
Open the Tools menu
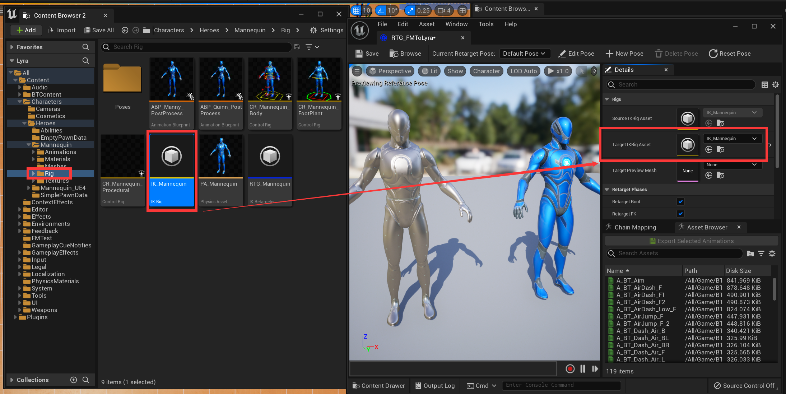pos(486,24)
